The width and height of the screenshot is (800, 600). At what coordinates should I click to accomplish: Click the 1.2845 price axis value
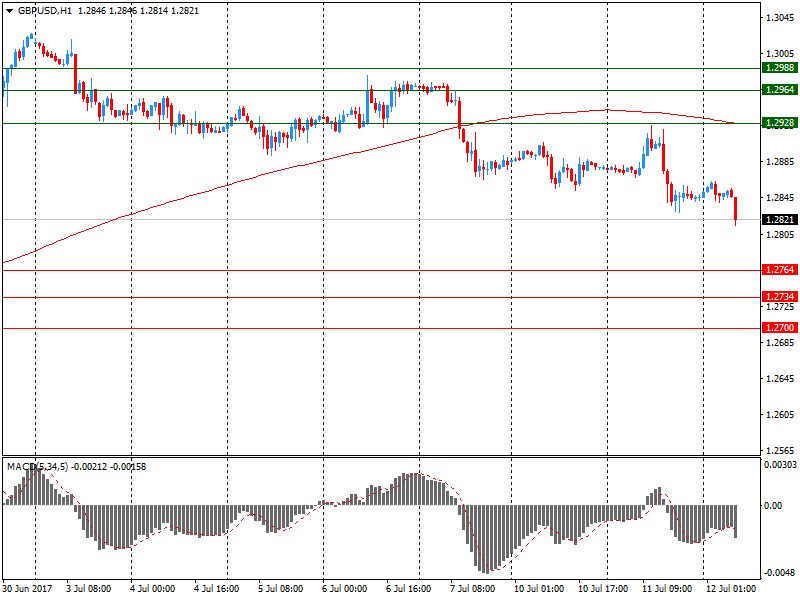tap(780, 198)
